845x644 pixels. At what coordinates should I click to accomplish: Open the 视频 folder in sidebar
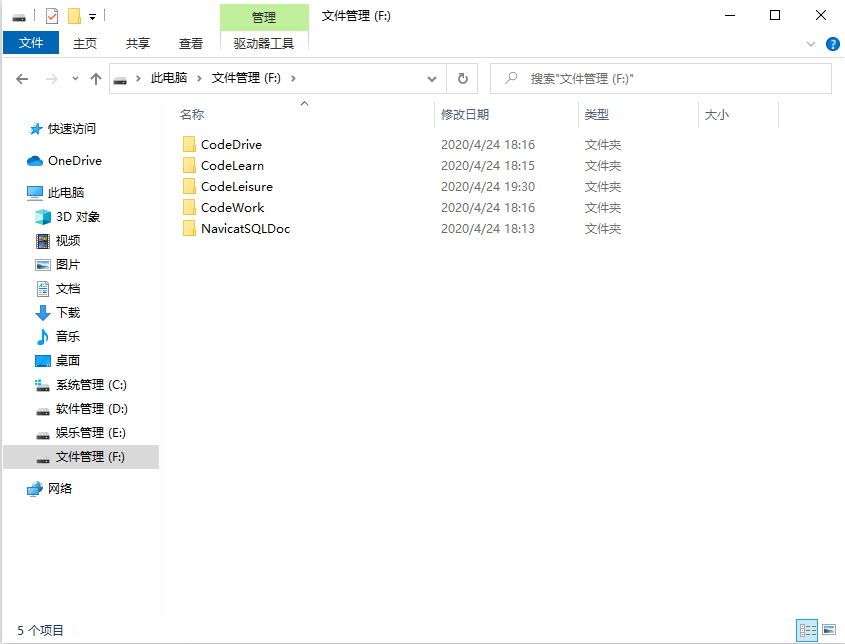(x=68, y=241)
